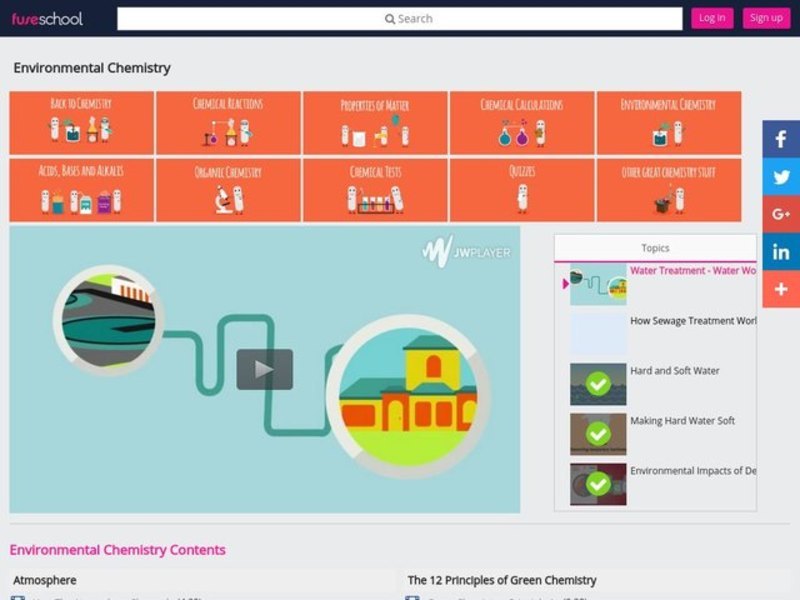The width and height of the screenshot is (800, 600).
Task: Click into the Search field
Action: pyautogui.click(x=399, y=18)
